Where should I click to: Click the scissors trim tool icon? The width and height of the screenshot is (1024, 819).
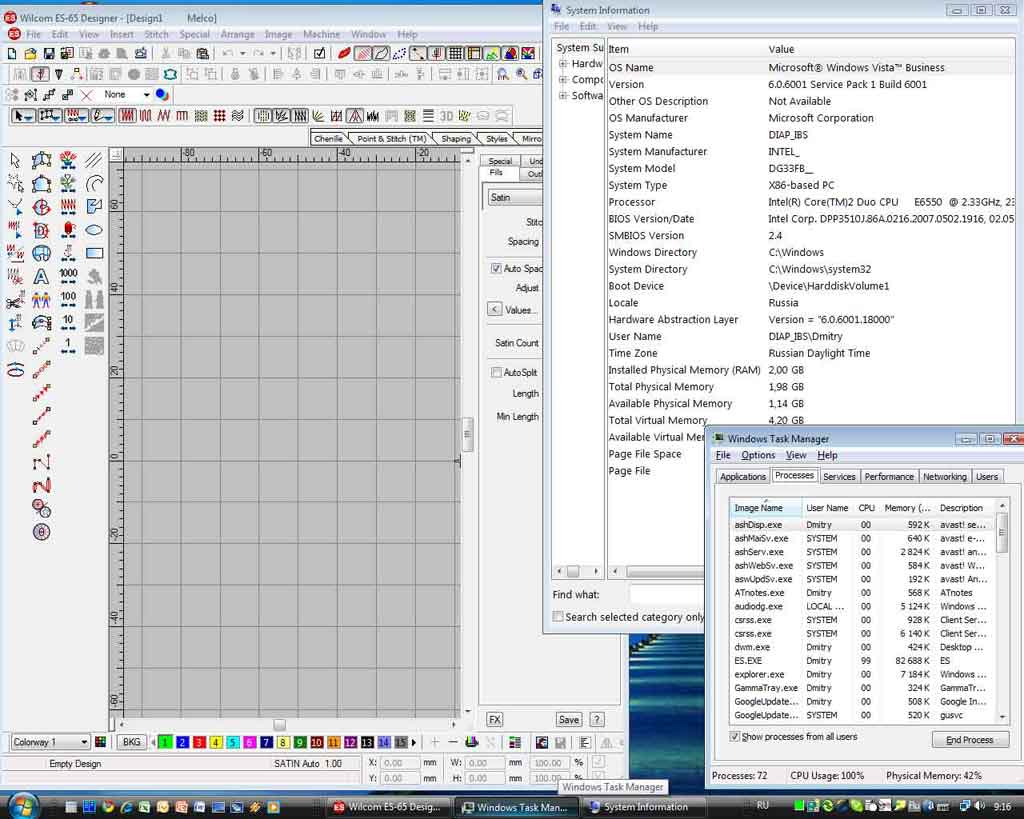click(15, 300)
